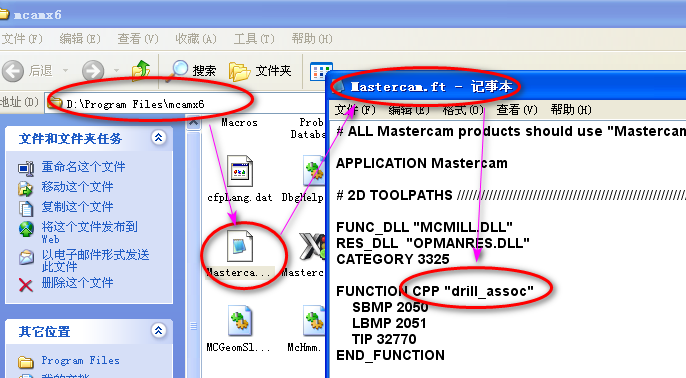Screen dimensions: 686x378
Task: Click the copy file task icon
Action: click(x=26, y=209)
